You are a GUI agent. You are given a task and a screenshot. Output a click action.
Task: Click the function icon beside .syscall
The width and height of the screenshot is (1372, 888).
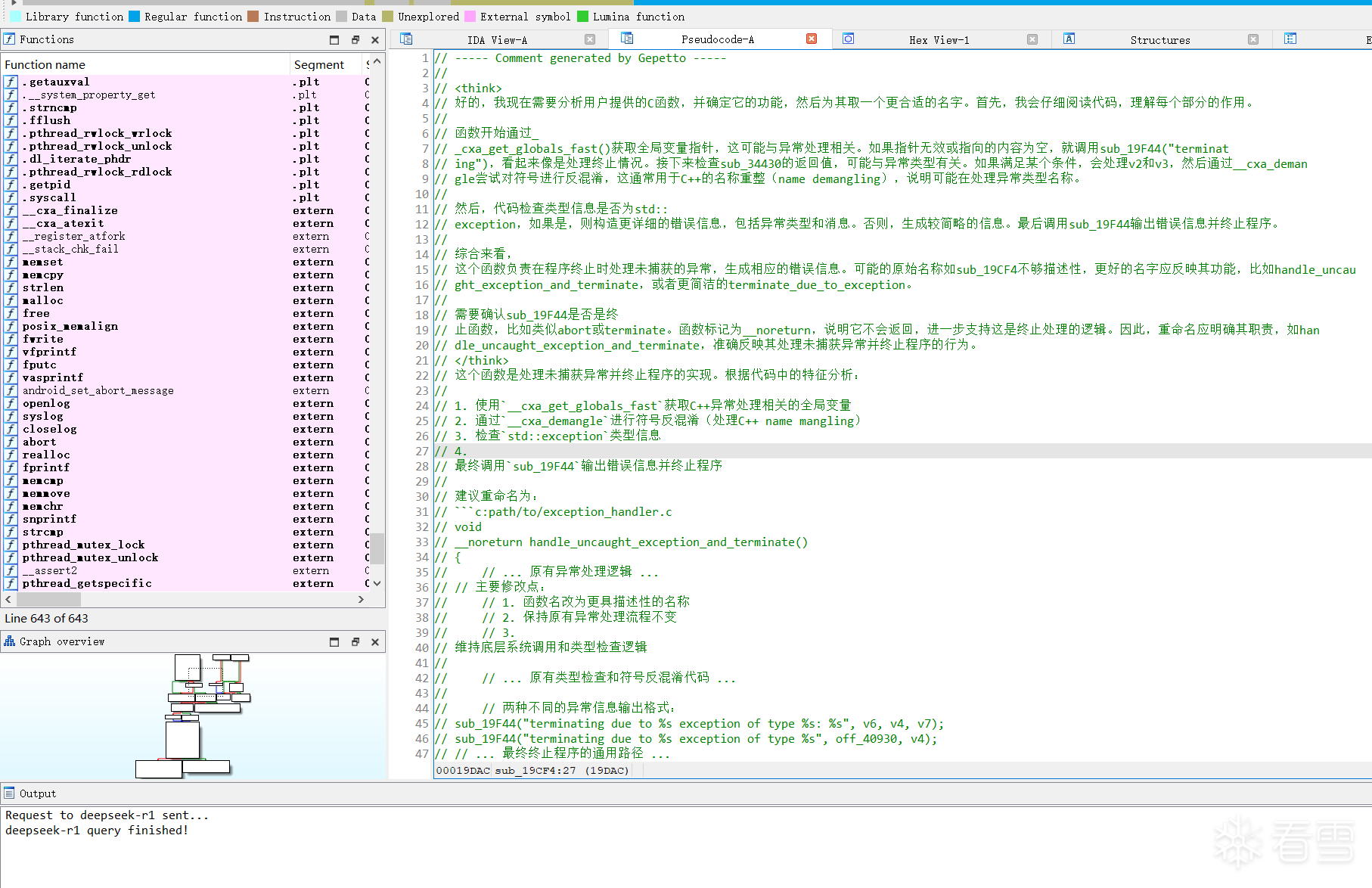11,197
